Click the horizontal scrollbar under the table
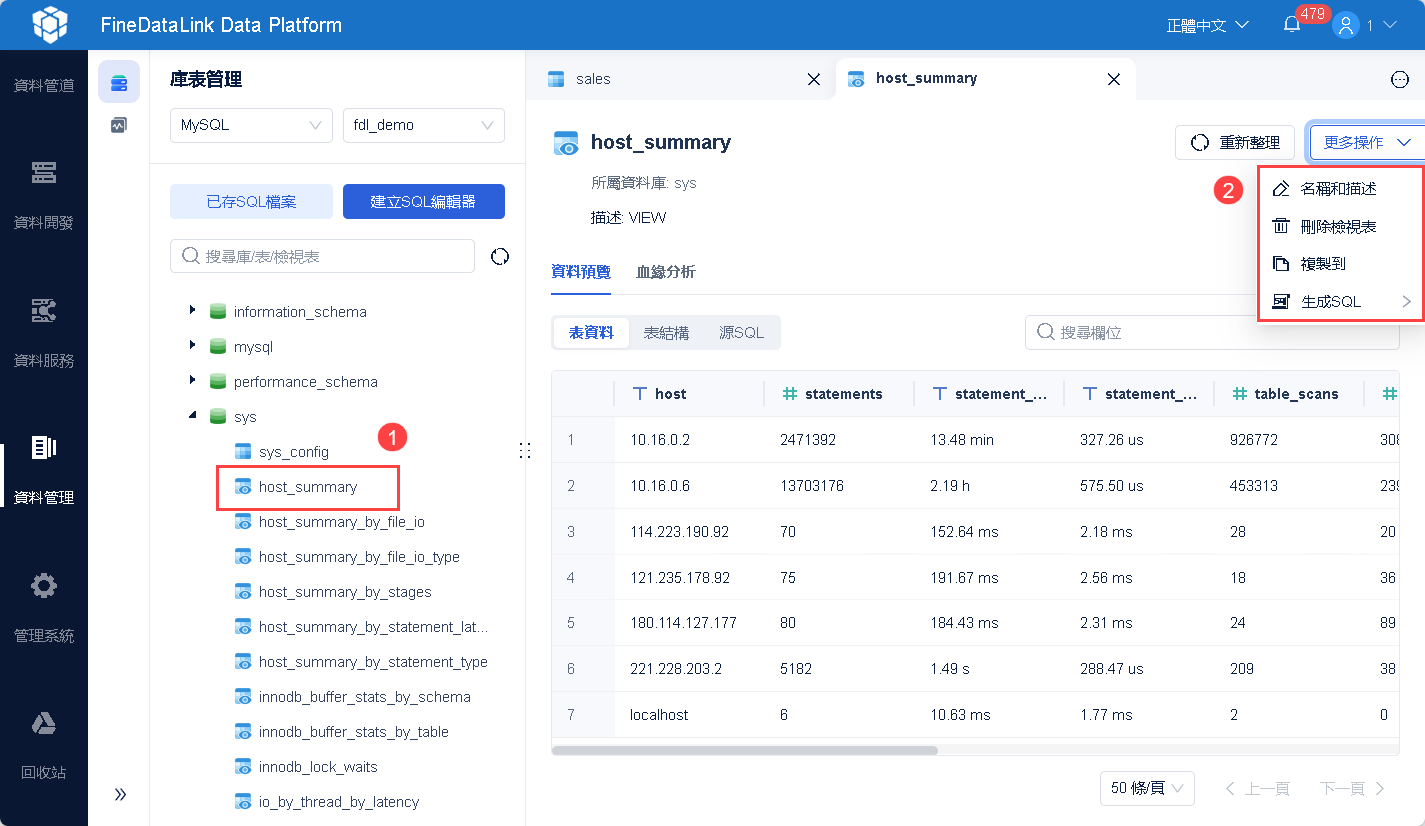Screen dimensions: 1425x826 pos(744,750)
